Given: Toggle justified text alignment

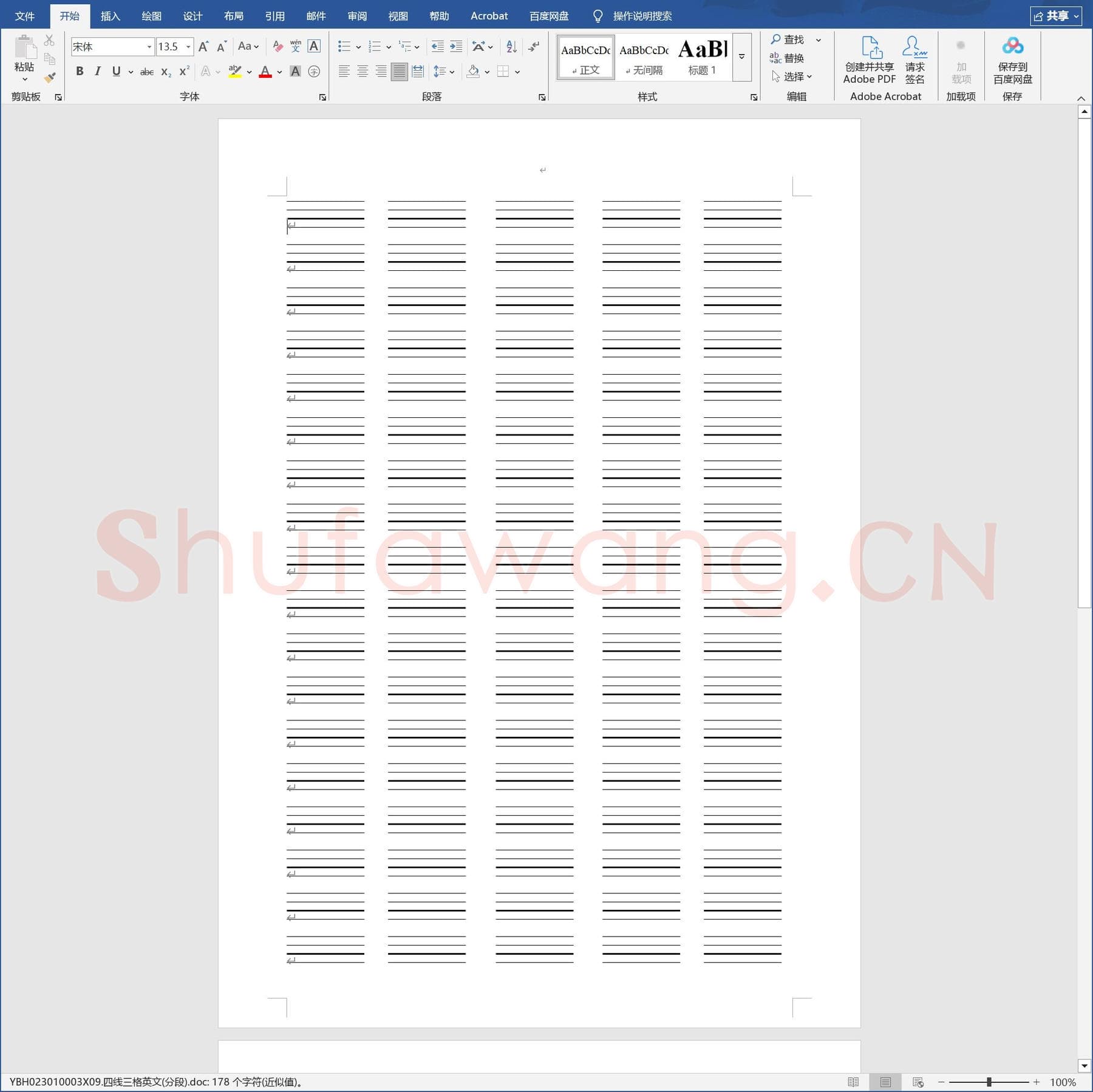Looking at the screenshot, I should pos(399,72).
